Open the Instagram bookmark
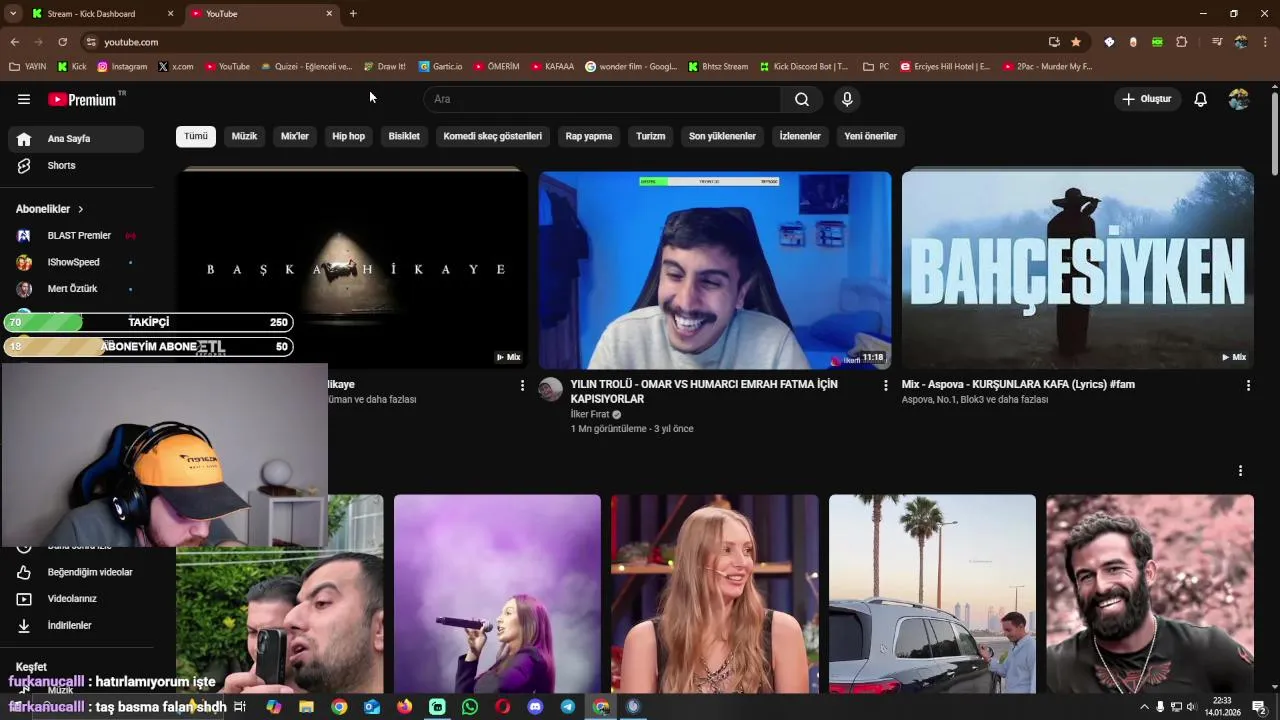The image size is (1280, 720). pos(122,67)
